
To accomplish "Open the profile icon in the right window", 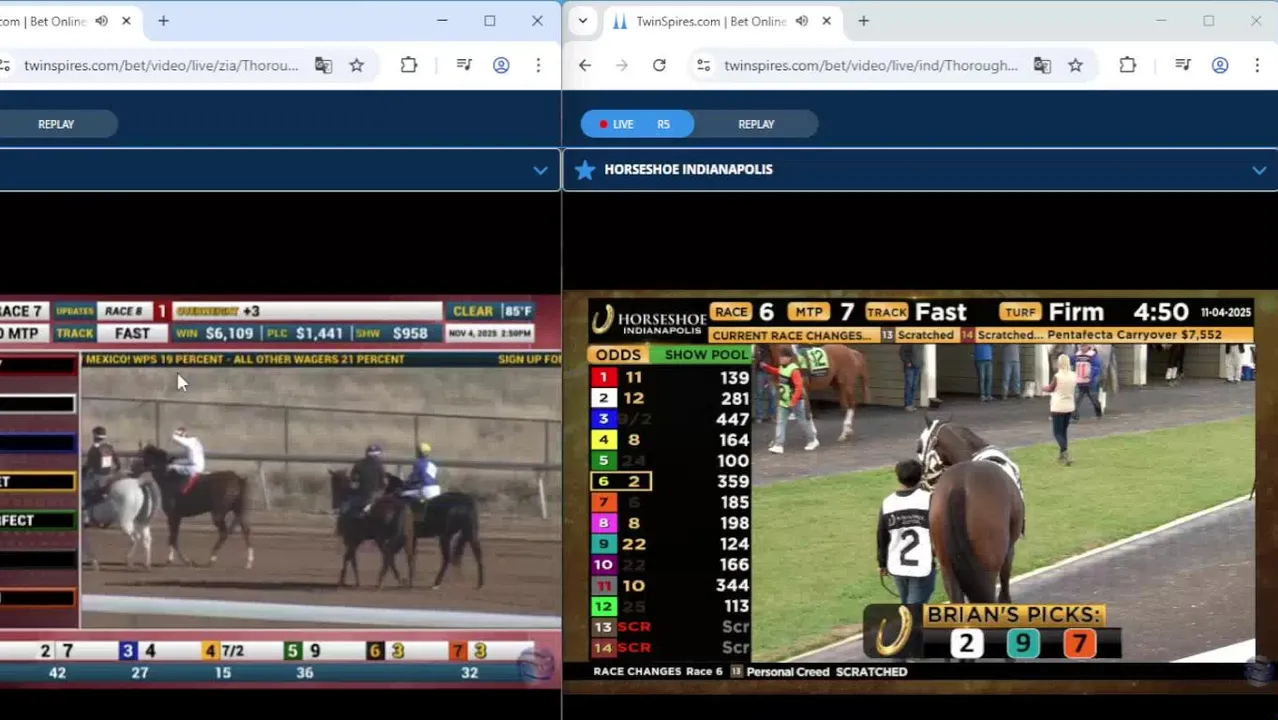I will 1220,65.
